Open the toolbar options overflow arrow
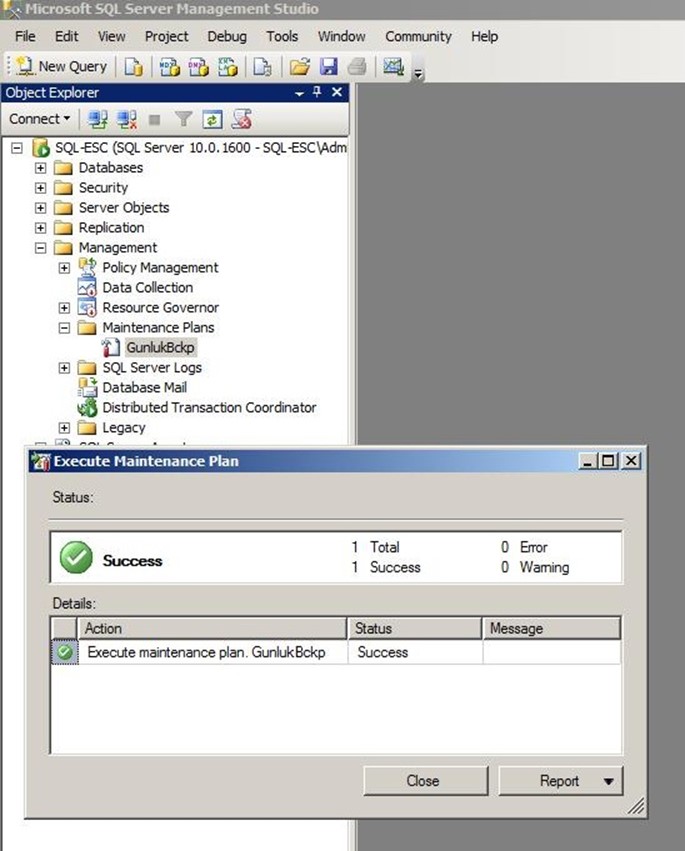 (418, 74)
